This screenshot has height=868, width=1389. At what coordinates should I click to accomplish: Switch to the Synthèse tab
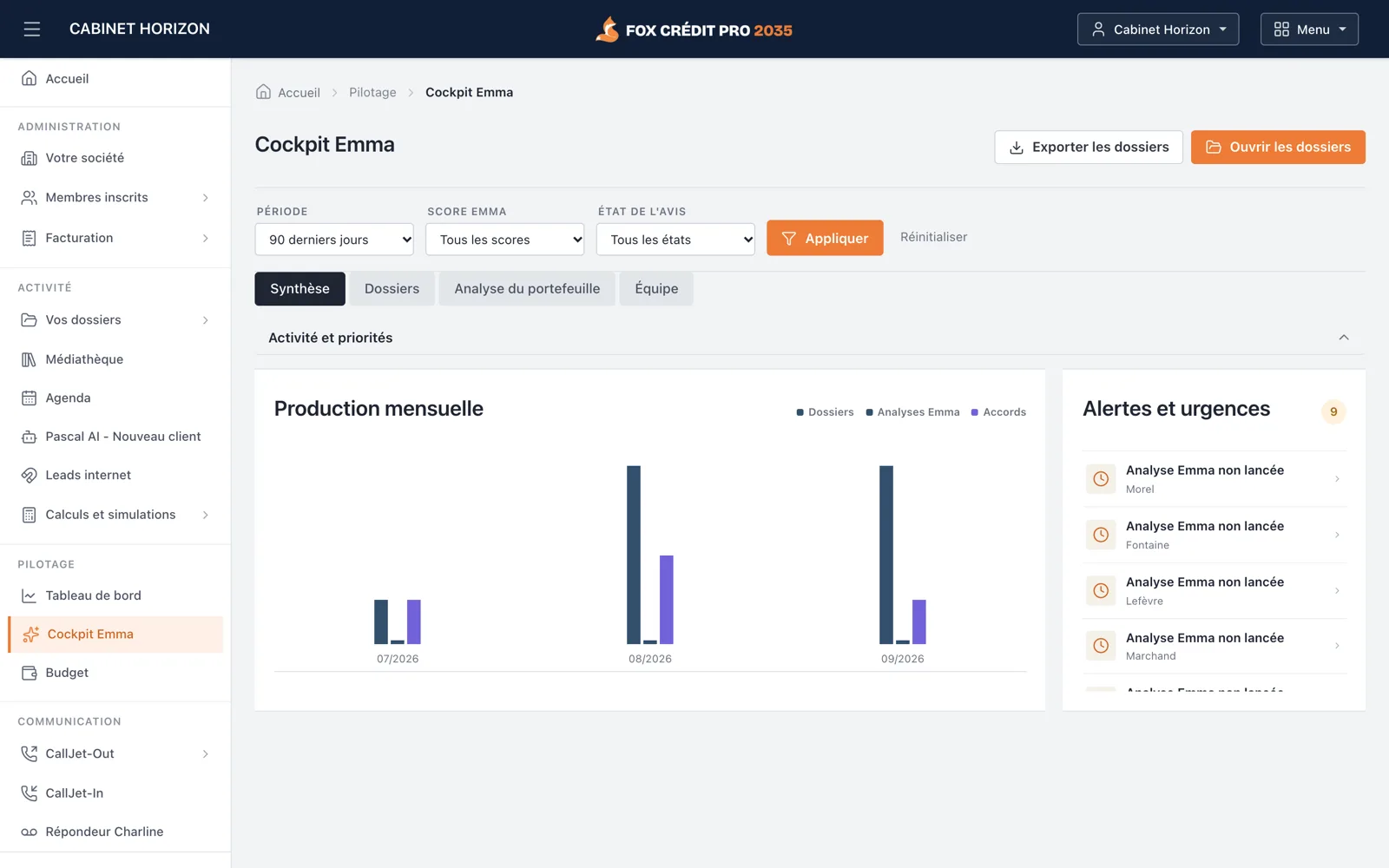click(300, 289)
